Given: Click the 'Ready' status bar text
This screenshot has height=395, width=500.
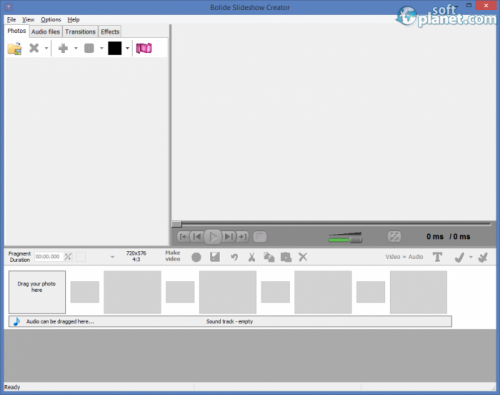Looking at the screenshot, I should coord(12,387).
